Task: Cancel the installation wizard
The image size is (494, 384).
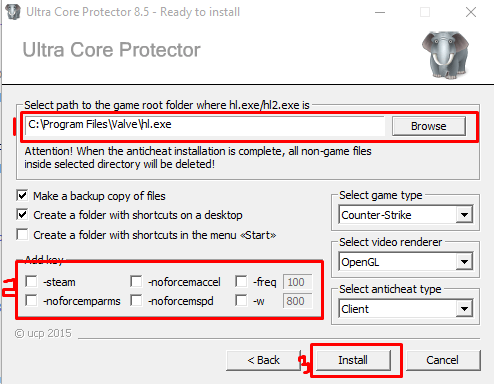Action: 443,360
